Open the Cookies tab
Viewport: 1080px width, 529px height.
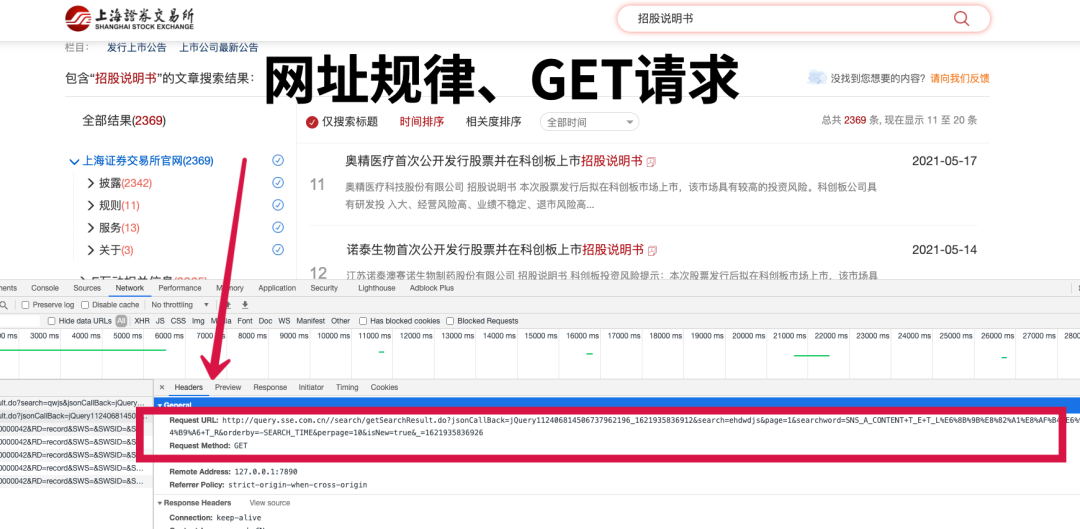coord(384,388)
